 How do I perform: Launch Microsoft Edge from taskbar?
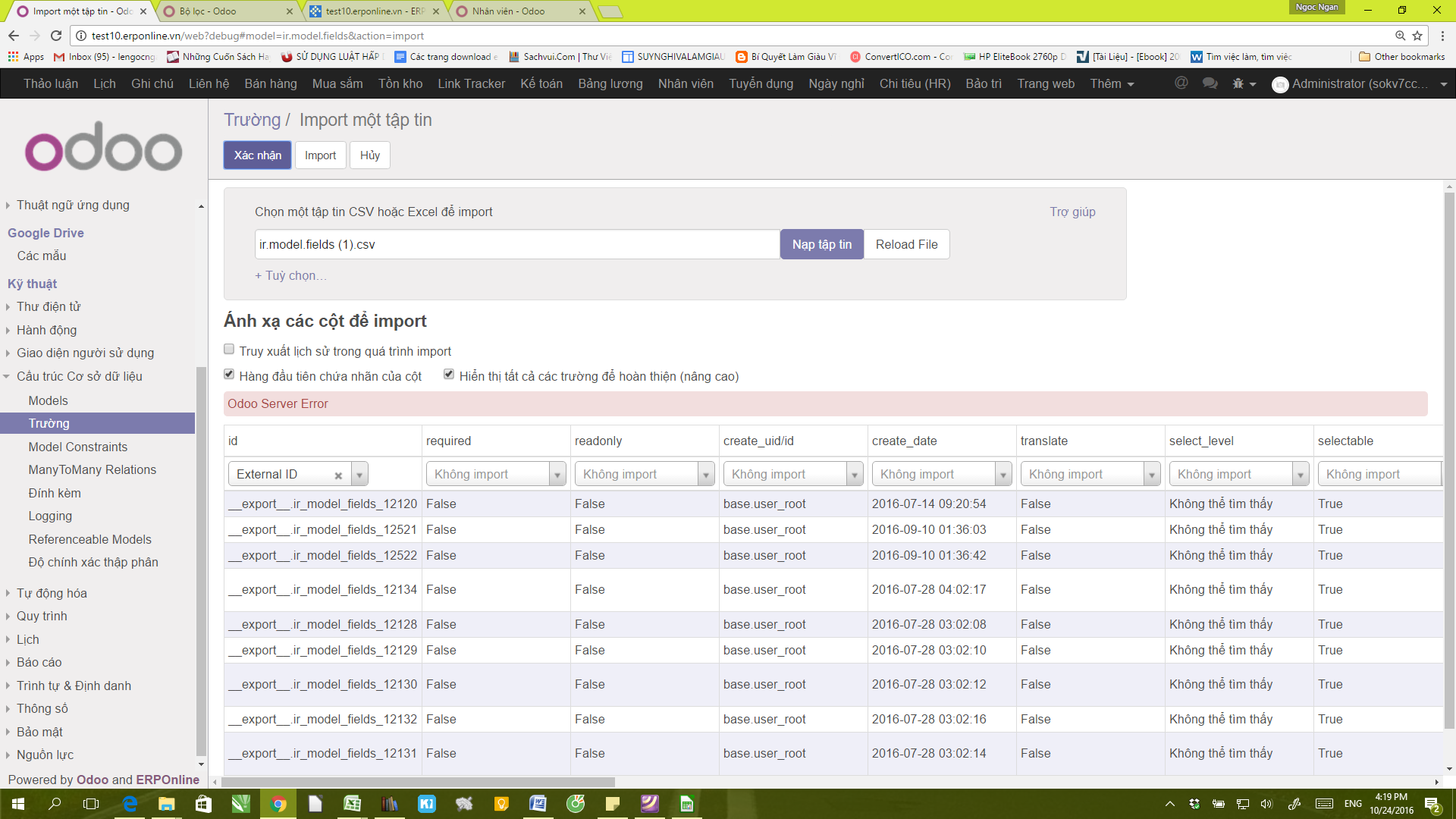(130, 804)
